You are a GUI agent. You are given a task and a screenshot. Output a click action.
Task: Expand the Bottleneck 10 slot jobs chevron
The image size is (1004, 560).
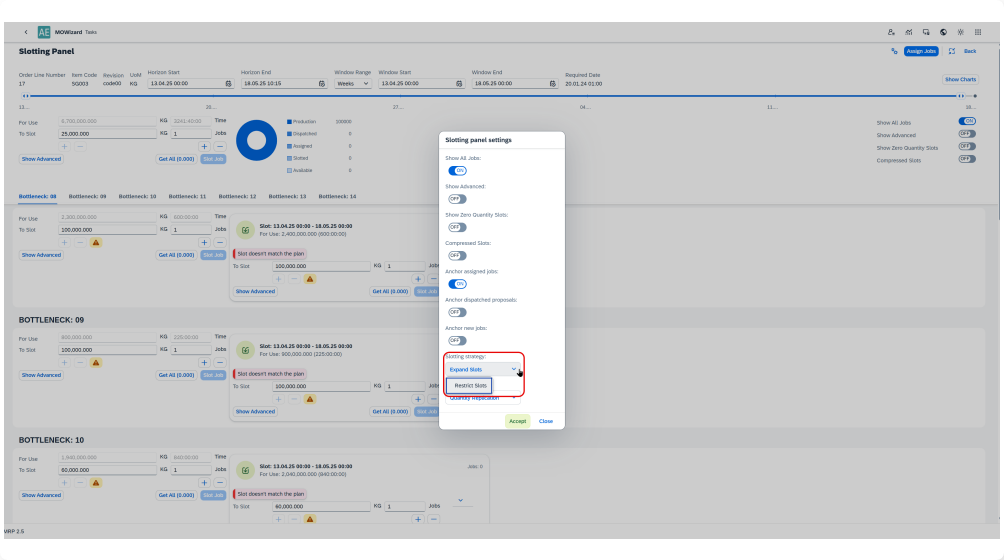[x=460, y=500]
